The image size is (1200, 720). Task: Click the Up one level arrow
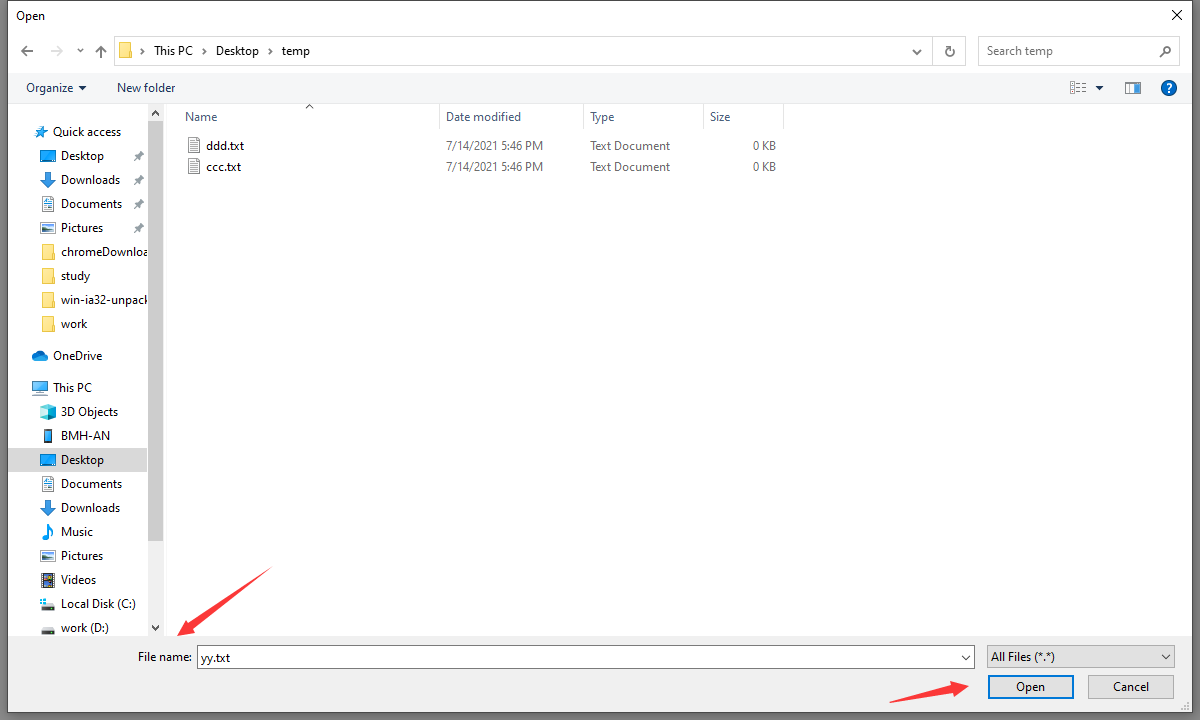[100, 50]
